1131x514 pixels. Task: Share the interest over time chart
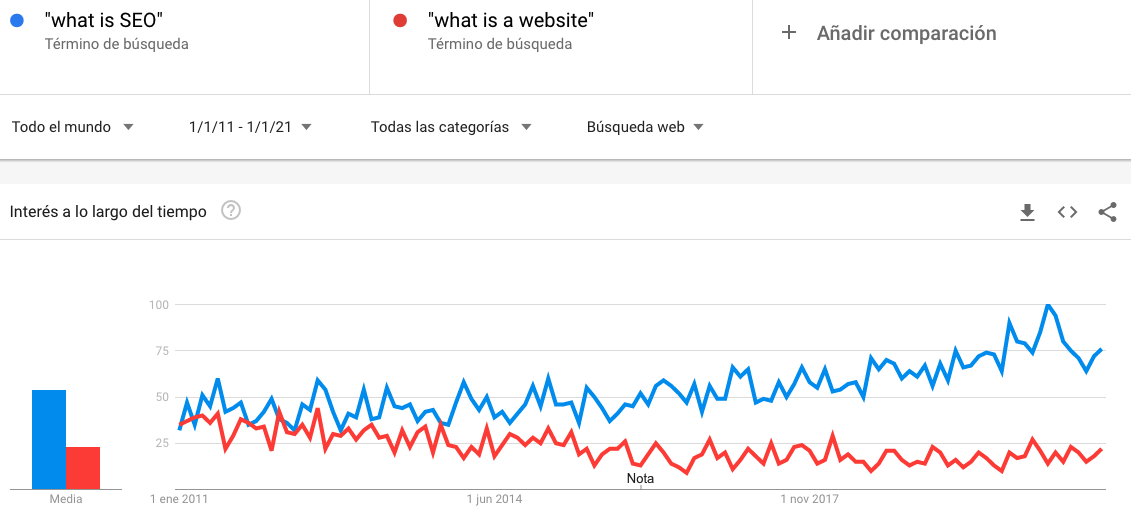[1107, 212]
